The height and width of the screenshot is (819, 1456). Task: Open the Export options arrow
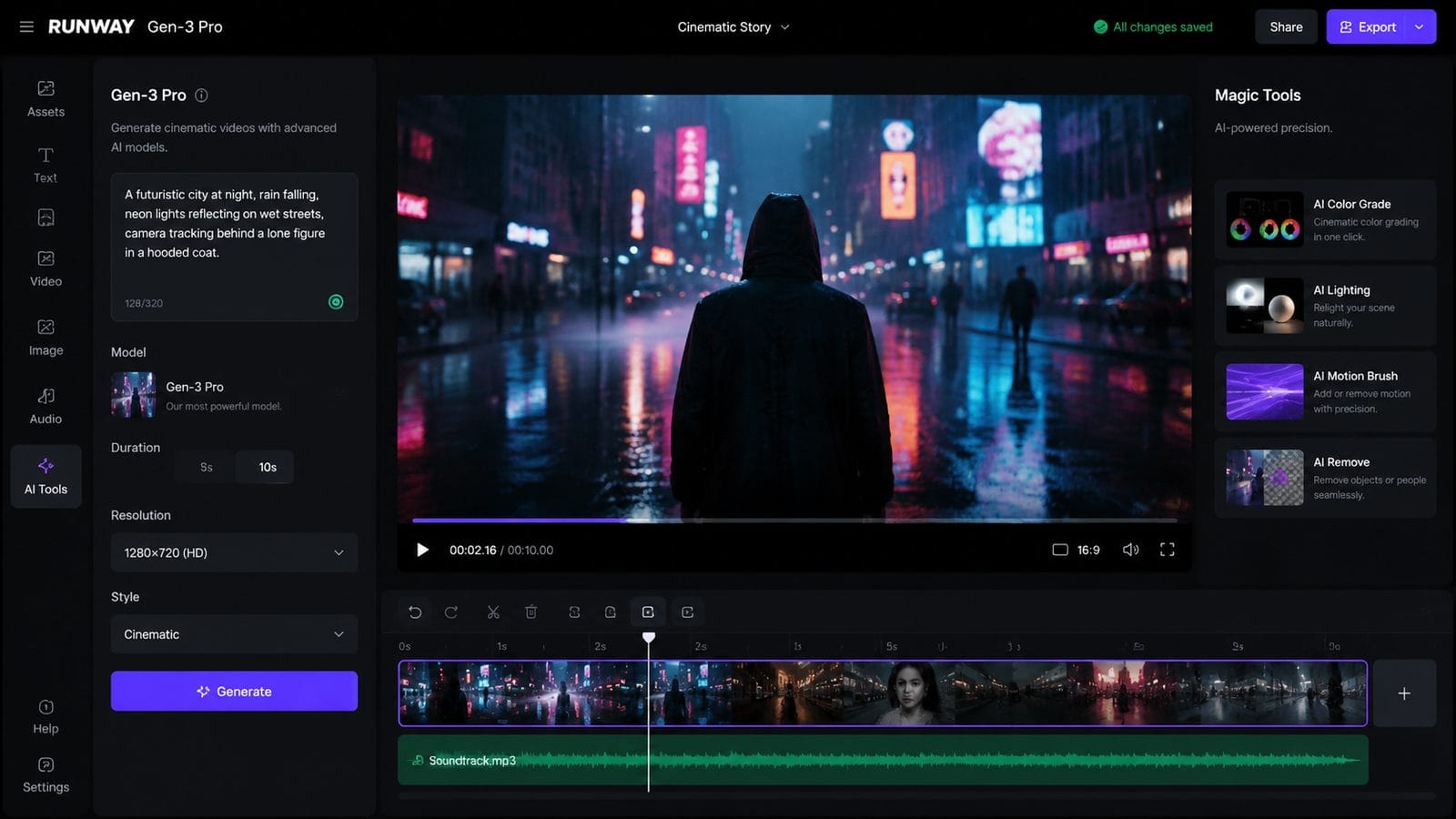pos(1420,27)
